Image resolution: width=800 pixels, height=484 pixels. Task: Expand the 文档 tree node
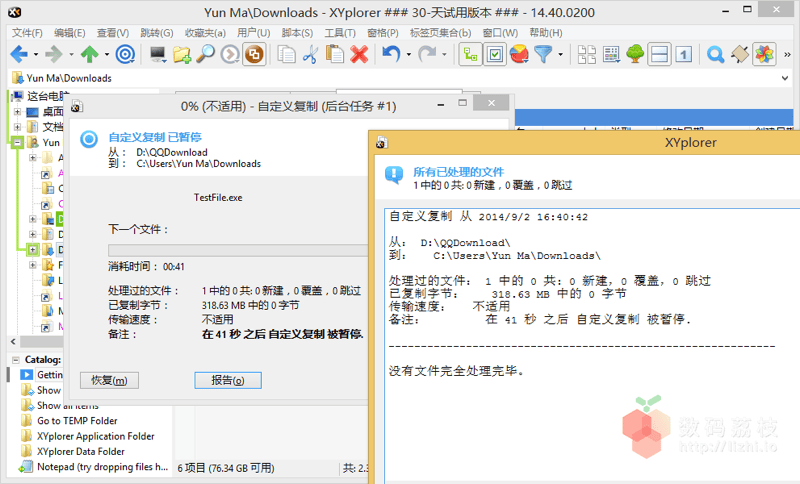click(18, 127)
